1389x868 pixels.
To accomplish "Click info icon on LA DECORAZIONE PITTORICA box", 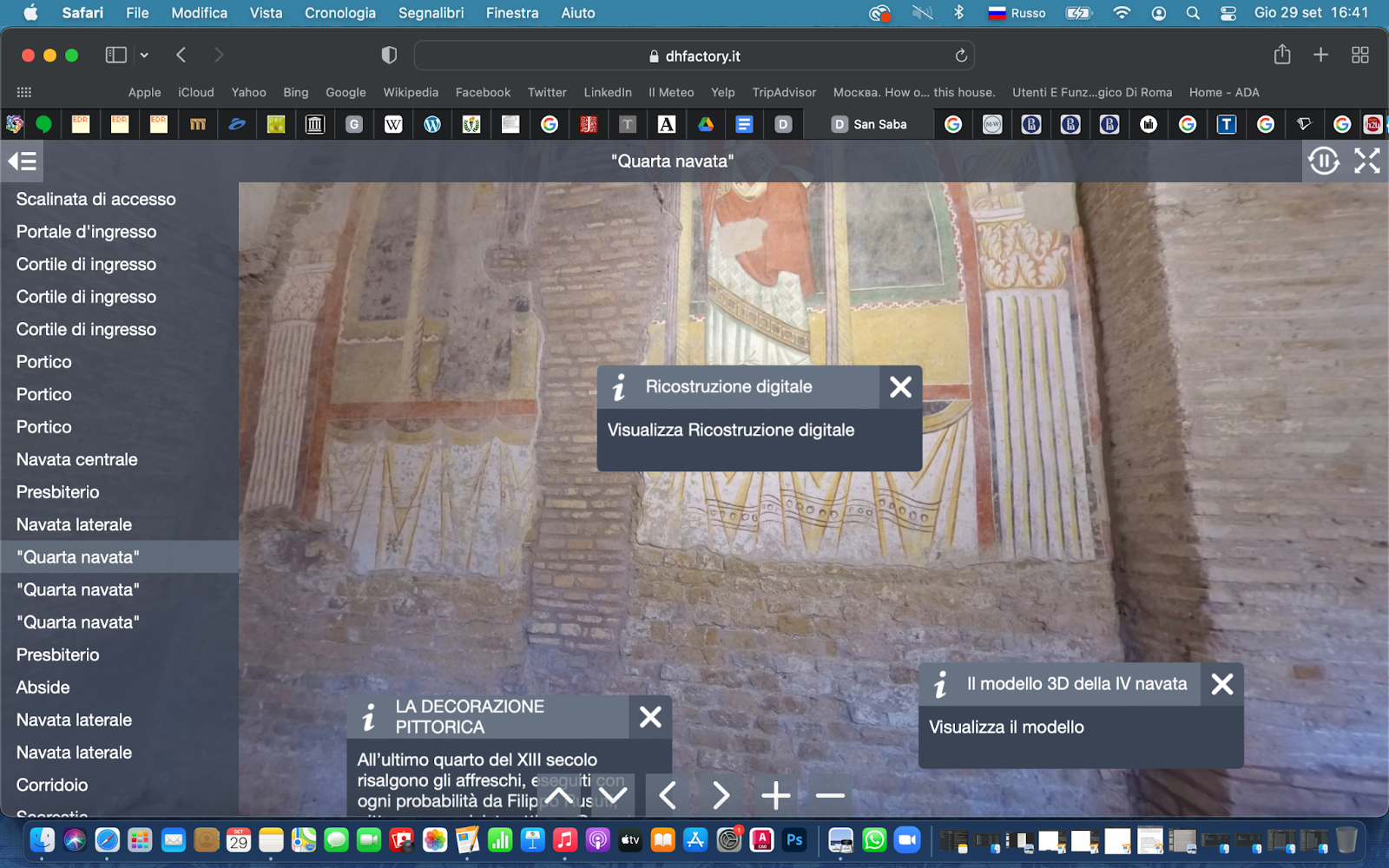I will pyautogui.click(x=369, y=717).
